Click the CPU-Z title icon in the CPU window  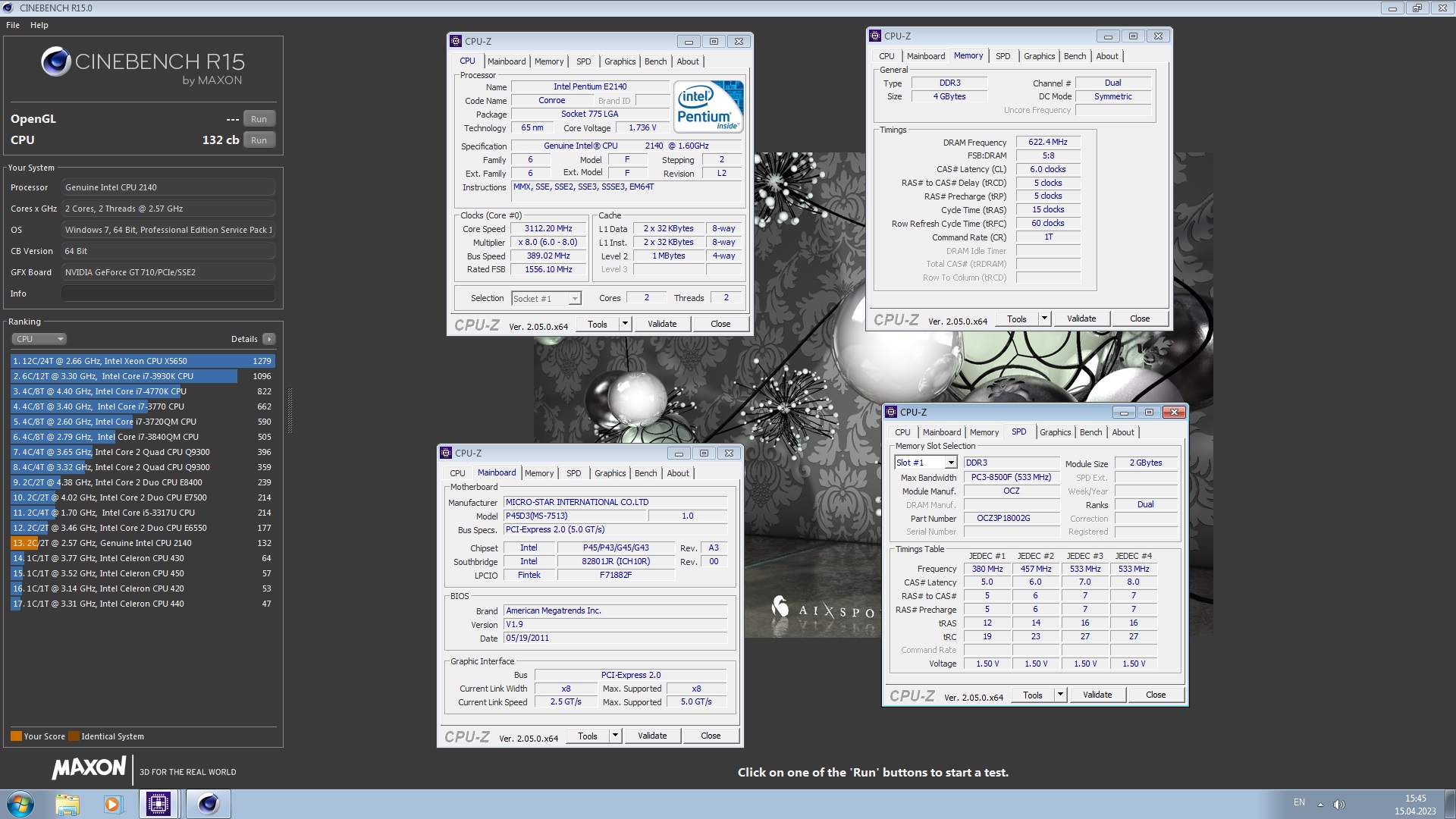click(456, 41)
